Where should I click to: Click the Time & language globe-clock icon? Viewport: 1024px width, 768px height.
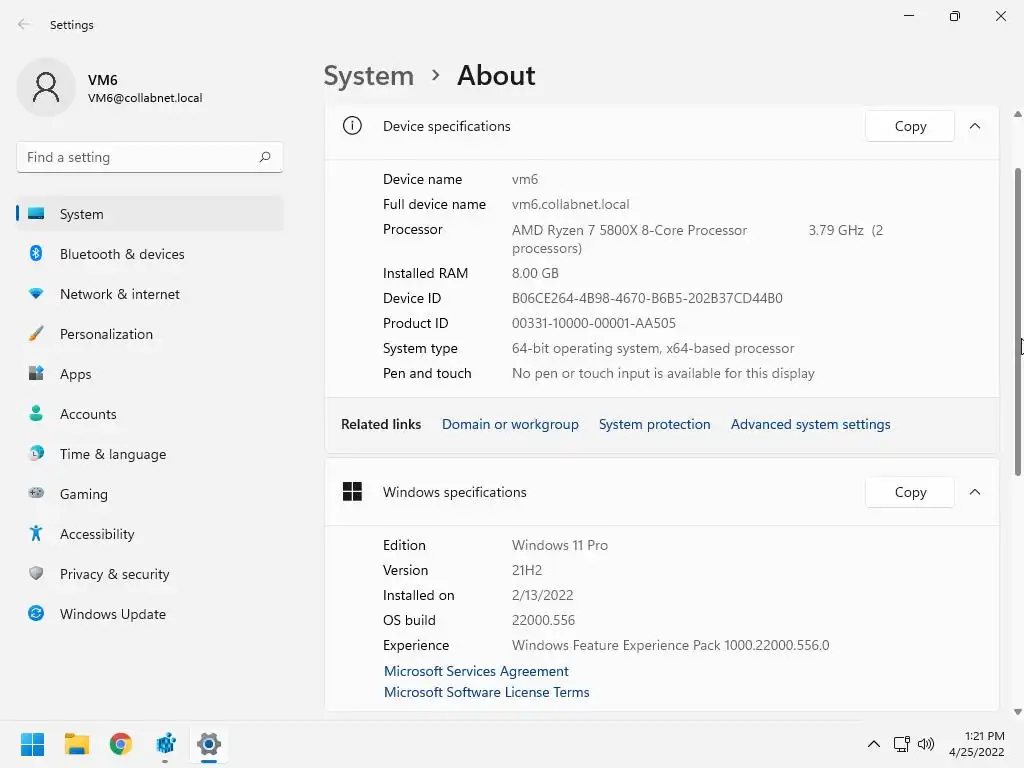tap(36, 453)
